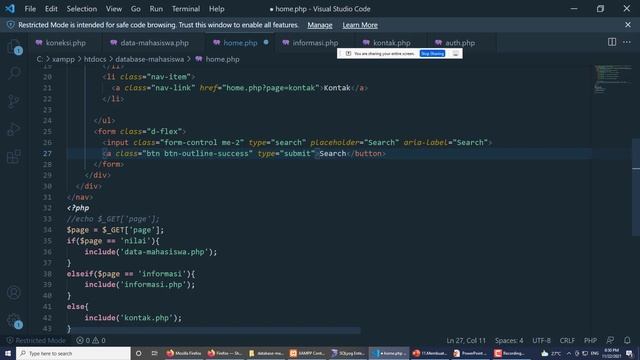Open the Accounts menu icon
640x360 pixels.
(x=14, y=292)
